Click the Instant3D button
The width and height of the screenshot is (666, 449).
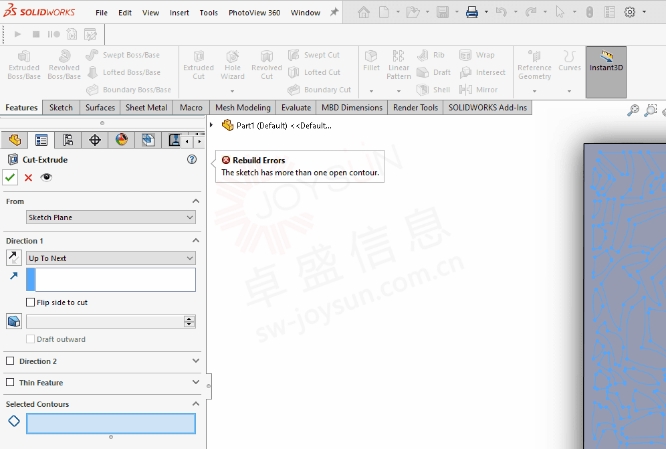click(x=606, y=72)
